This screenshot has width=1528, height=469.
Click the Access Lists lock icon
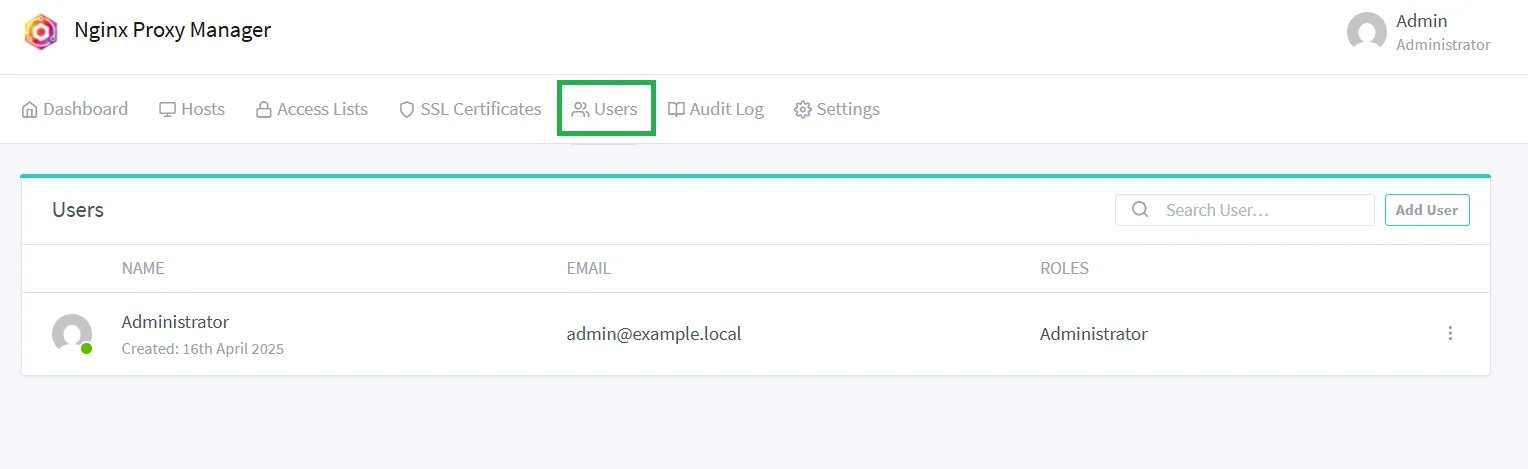click(x=264, y=110)
